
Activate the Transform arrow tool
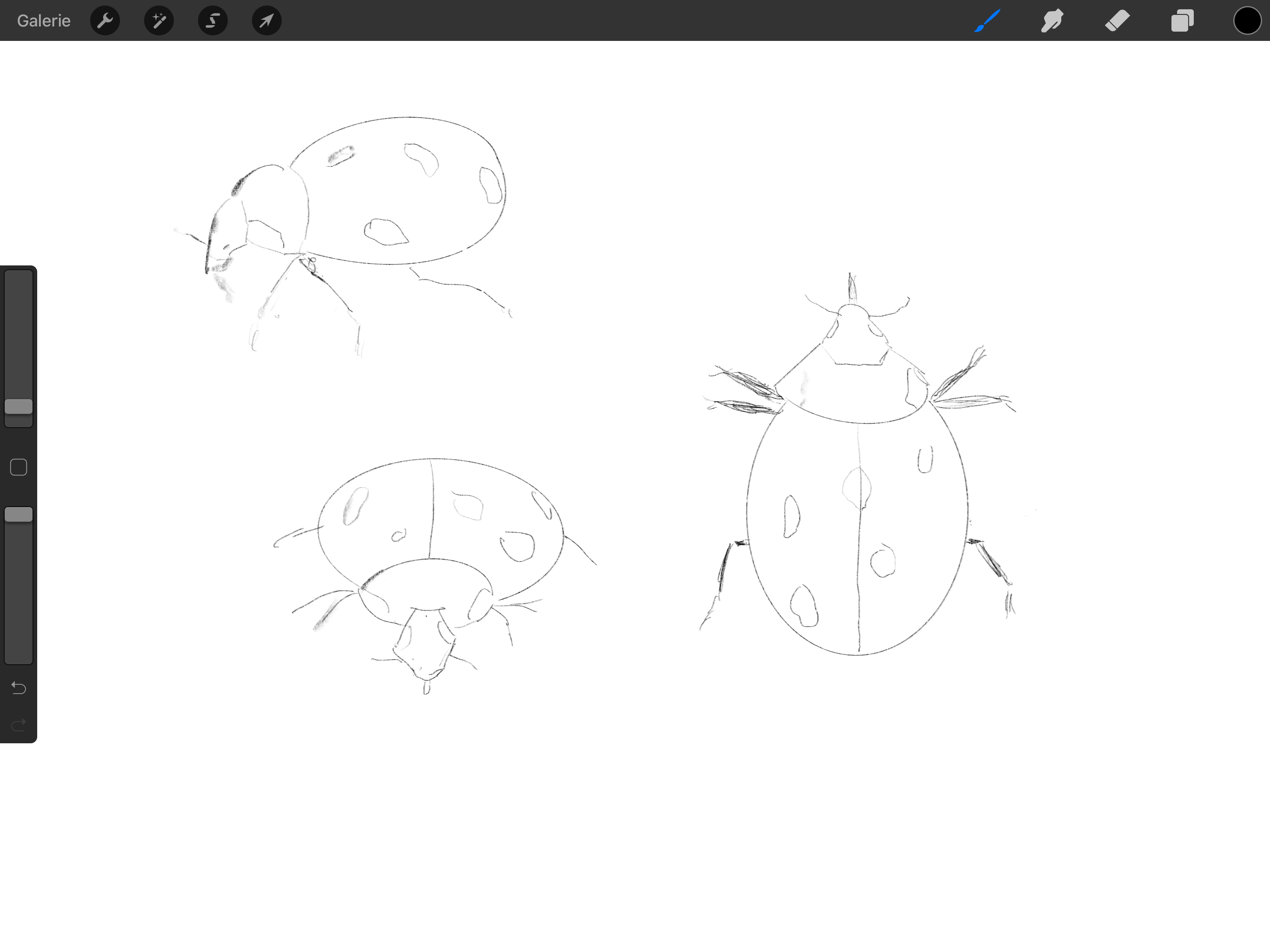266,21
